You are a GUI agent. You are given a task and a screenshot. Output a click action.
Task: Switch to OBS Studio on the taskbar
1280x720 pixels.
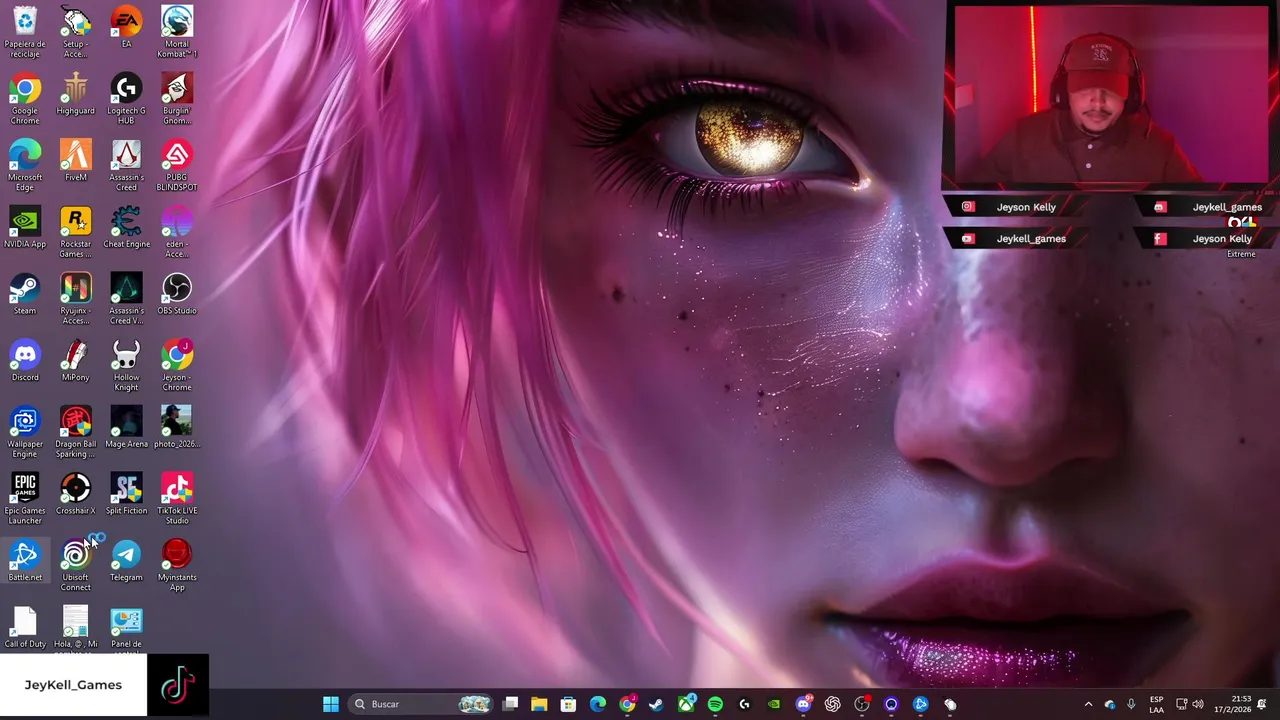(x=862, y=704)
